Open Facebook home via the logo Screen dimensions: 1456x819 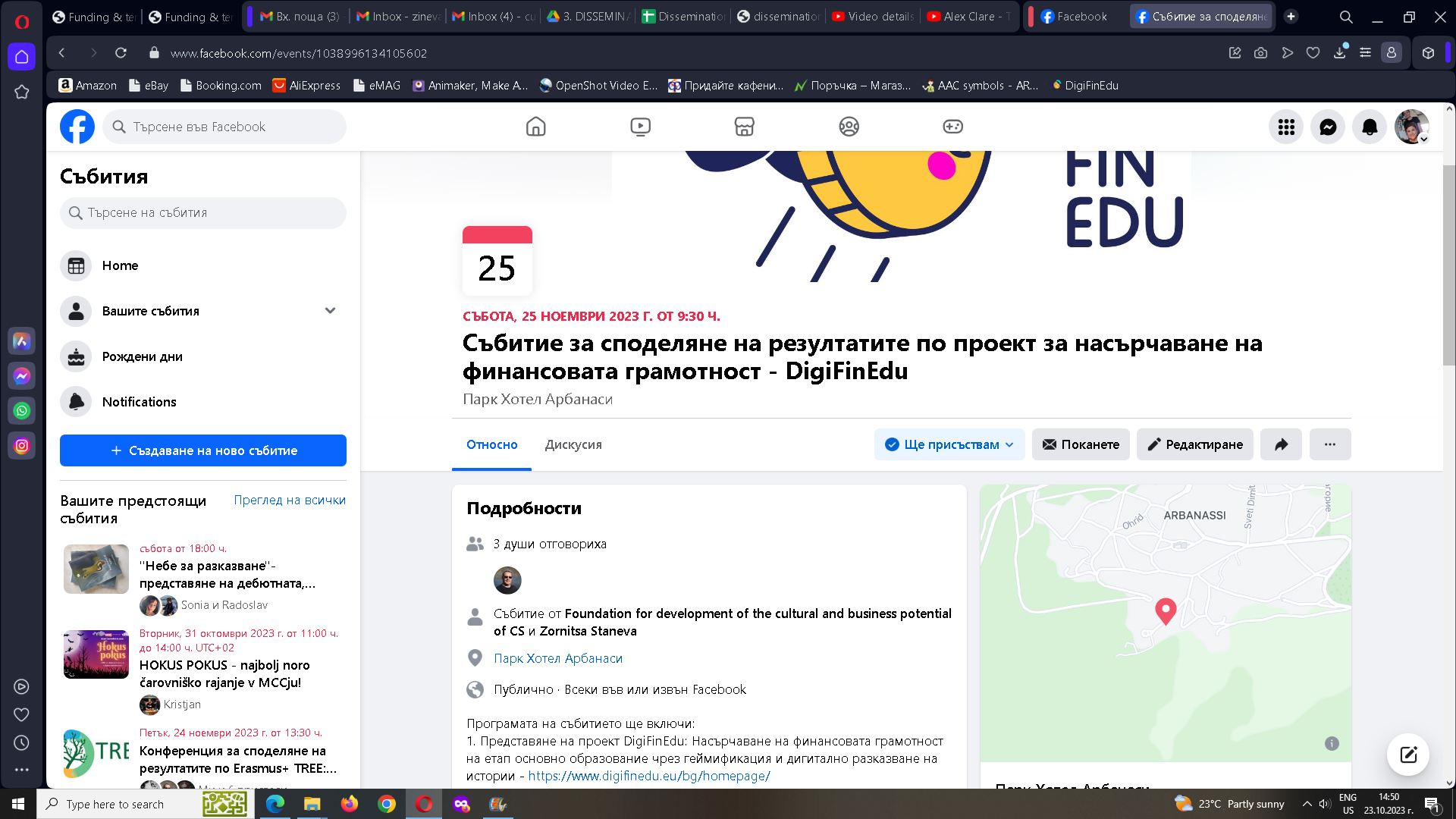(x=77, y=127)
